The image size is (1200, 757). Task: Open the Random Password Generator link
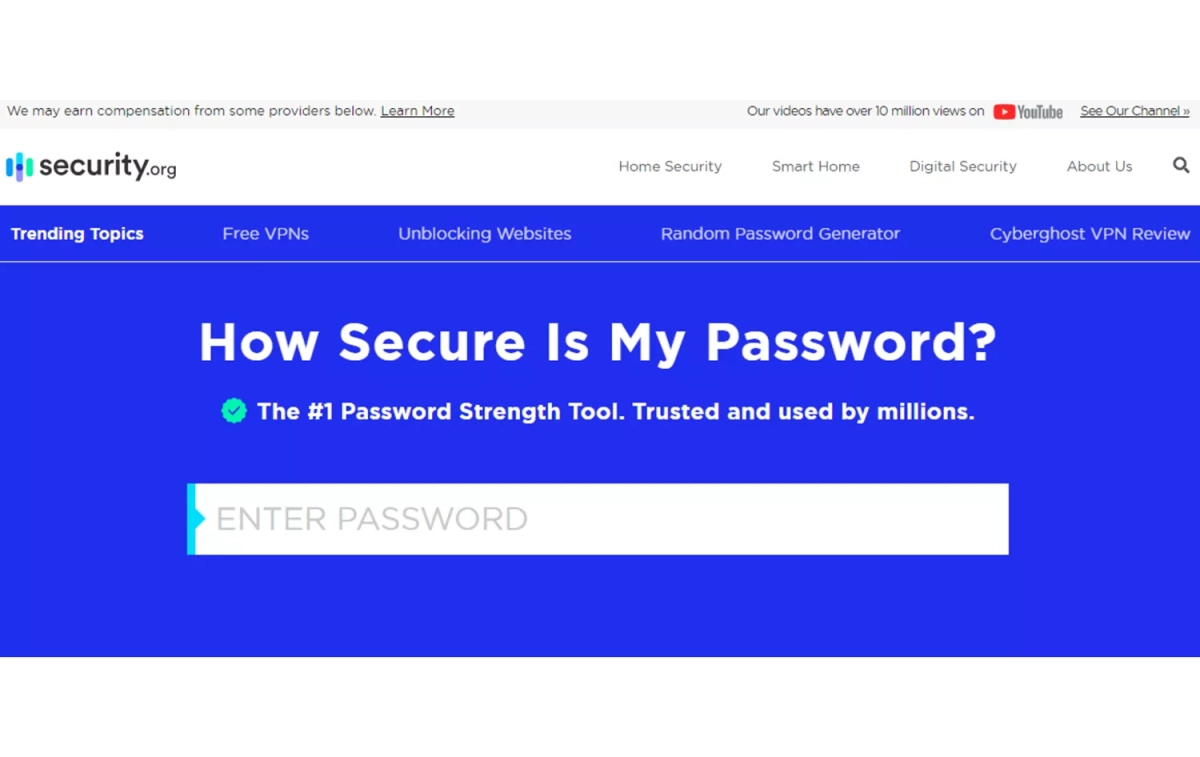coord(780,234)
